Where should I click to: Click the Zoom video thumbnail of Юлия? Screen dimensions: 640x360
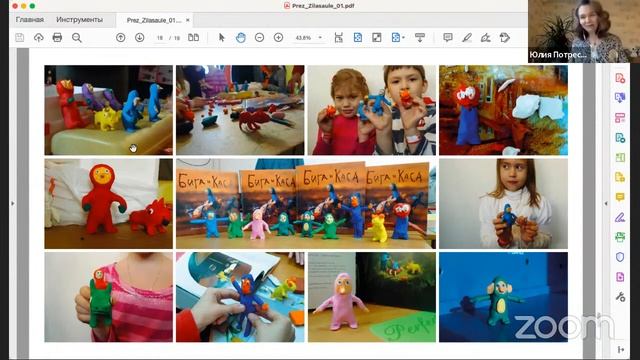[584, 31]
